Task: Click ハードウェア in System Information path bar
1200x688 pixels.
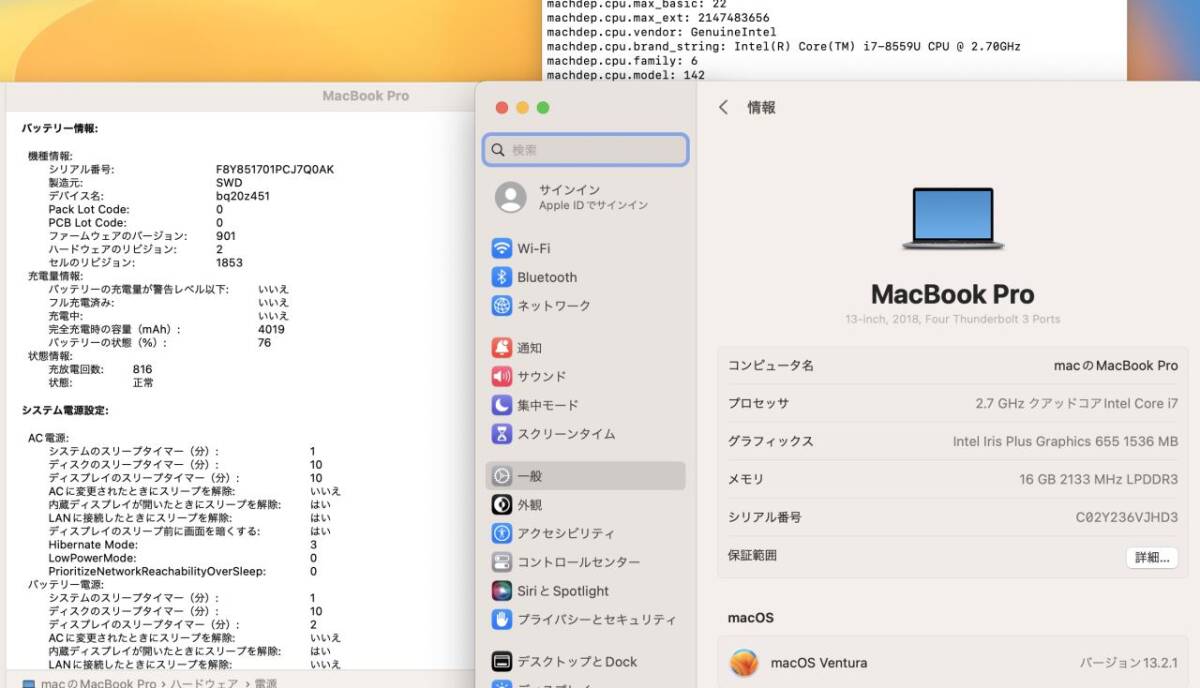Action: pyautogui.click(x=204, y=683)
